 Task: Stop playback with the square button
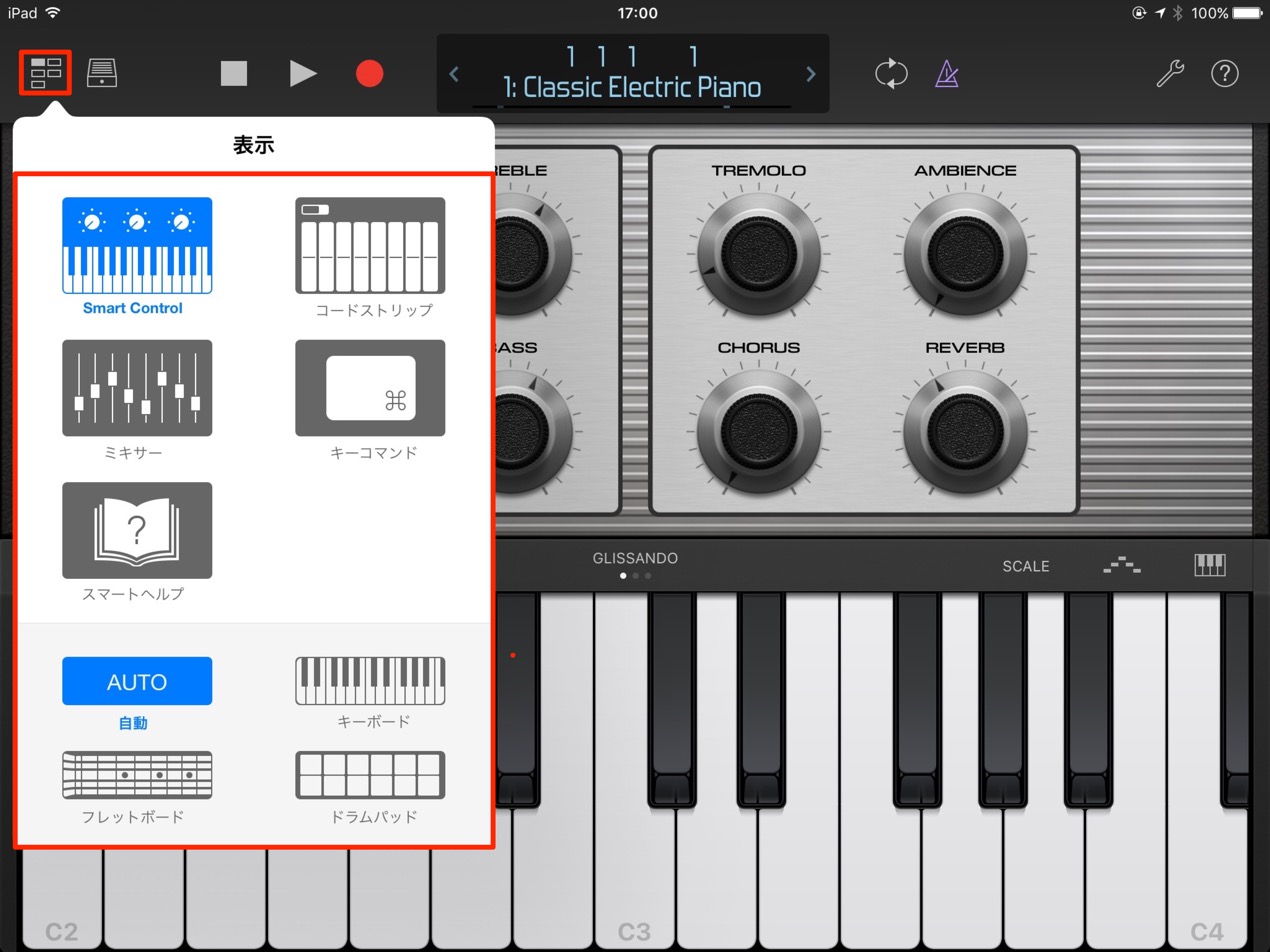point(234,73)
